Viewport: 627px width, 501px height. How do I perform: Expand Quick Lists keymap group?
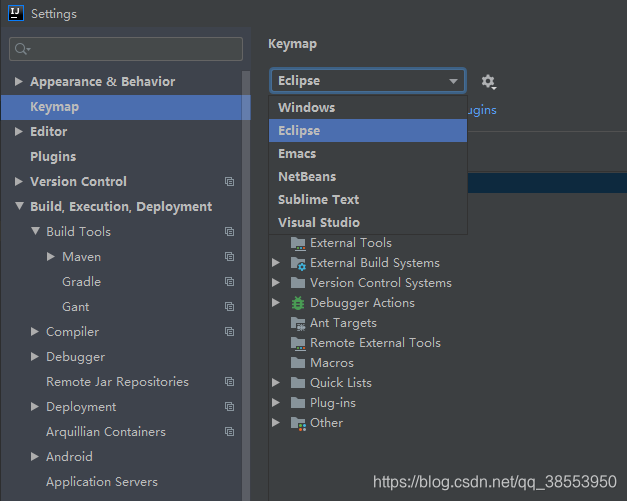(x=276, y=383)
